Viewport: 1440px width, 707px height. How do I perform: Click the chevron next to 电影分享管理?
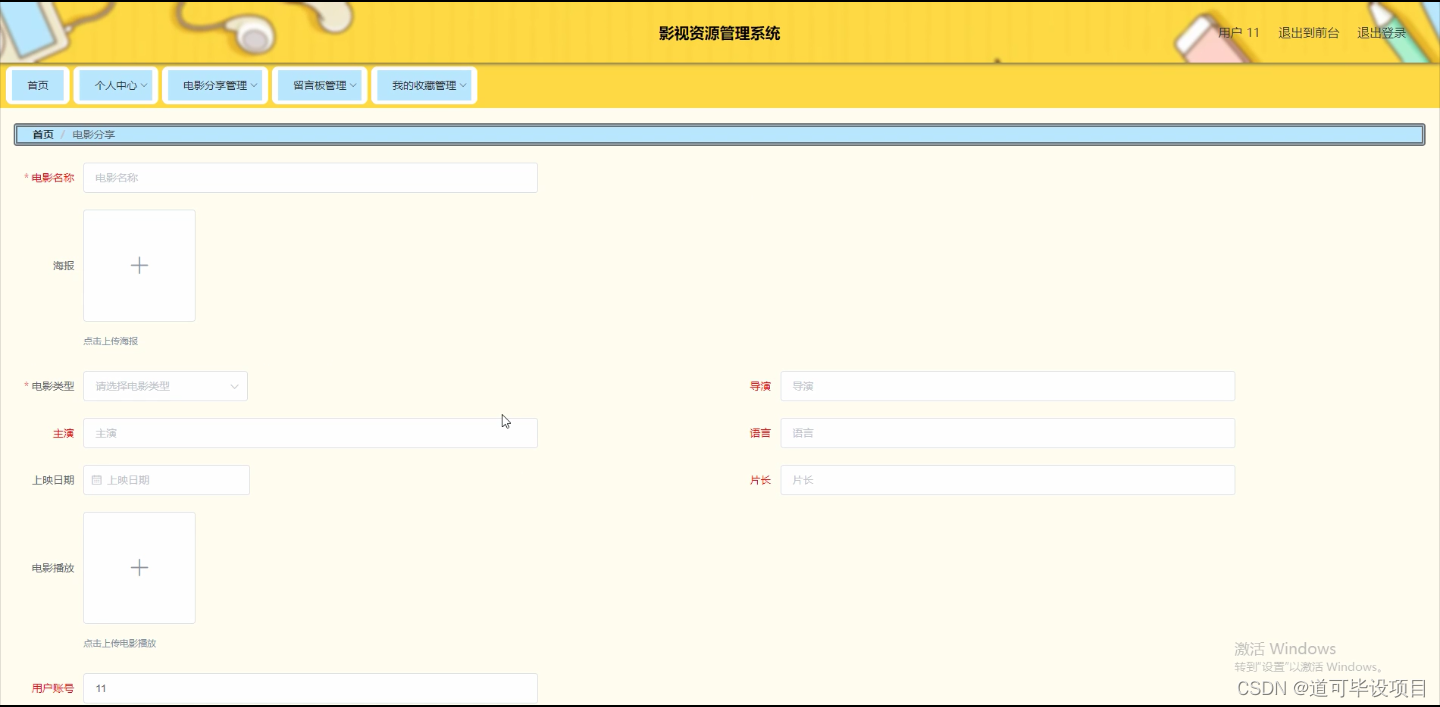pos(252,85)
